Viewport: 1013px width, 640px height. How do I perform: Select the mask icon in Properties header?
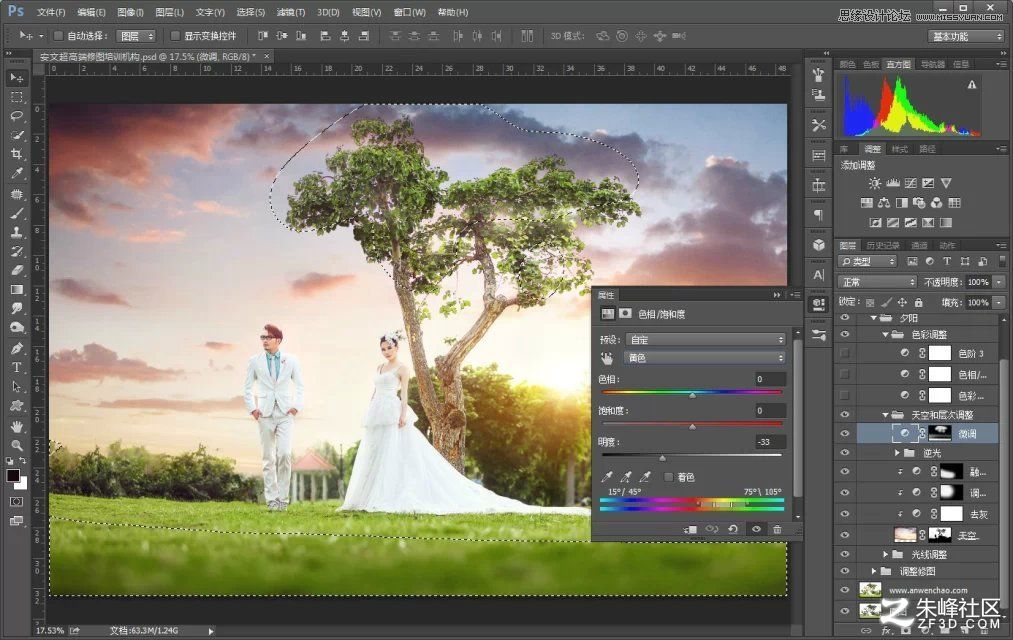pos(625,313)
